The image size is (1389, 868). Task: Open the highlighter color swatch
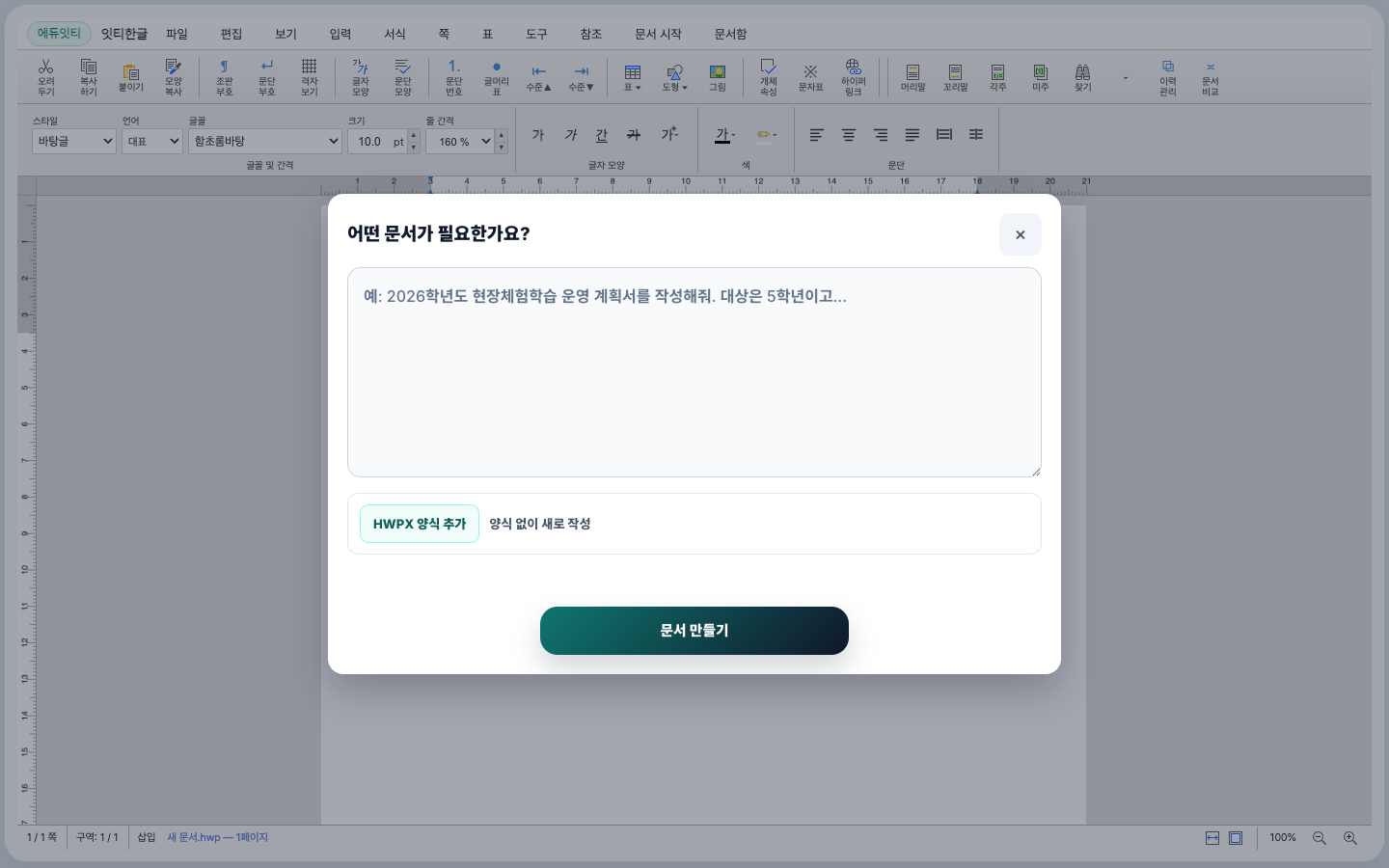[x=767, y=135]
